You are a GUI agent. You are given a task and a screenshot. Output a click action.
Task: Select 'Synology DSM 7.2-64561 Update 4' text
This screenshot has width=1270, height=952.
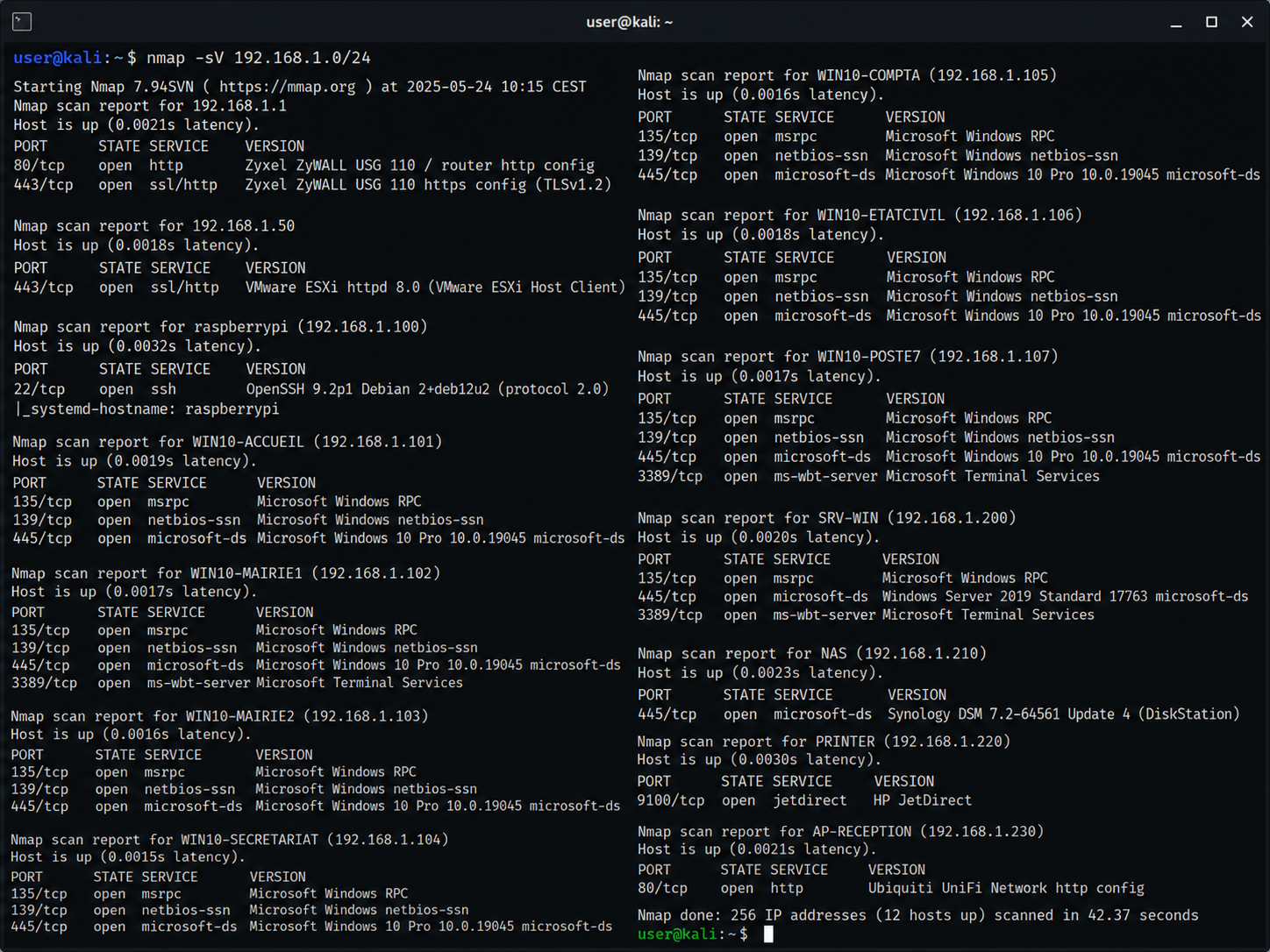coord(1009,714)
